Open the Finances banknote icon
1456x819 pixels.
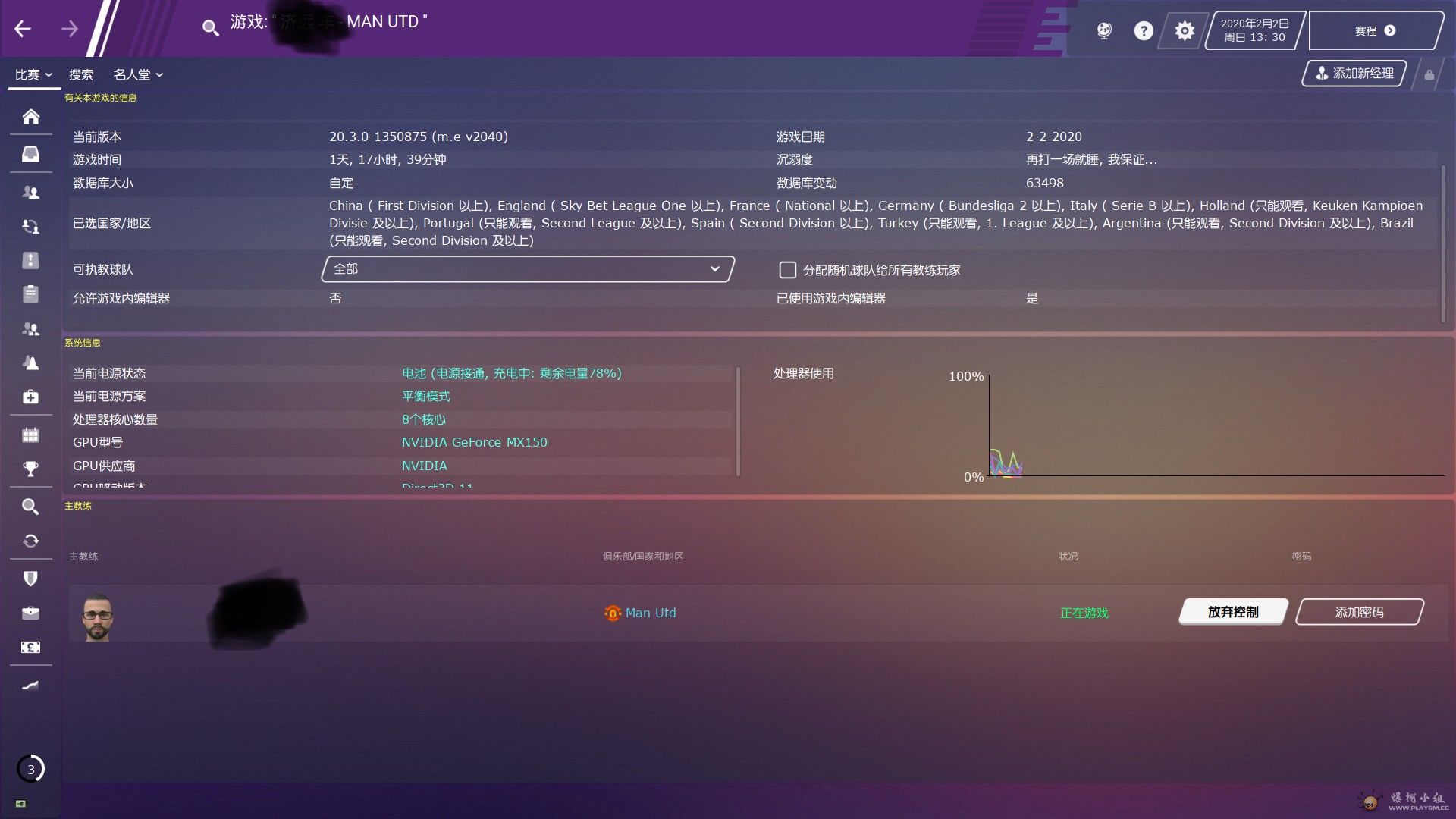30,647
